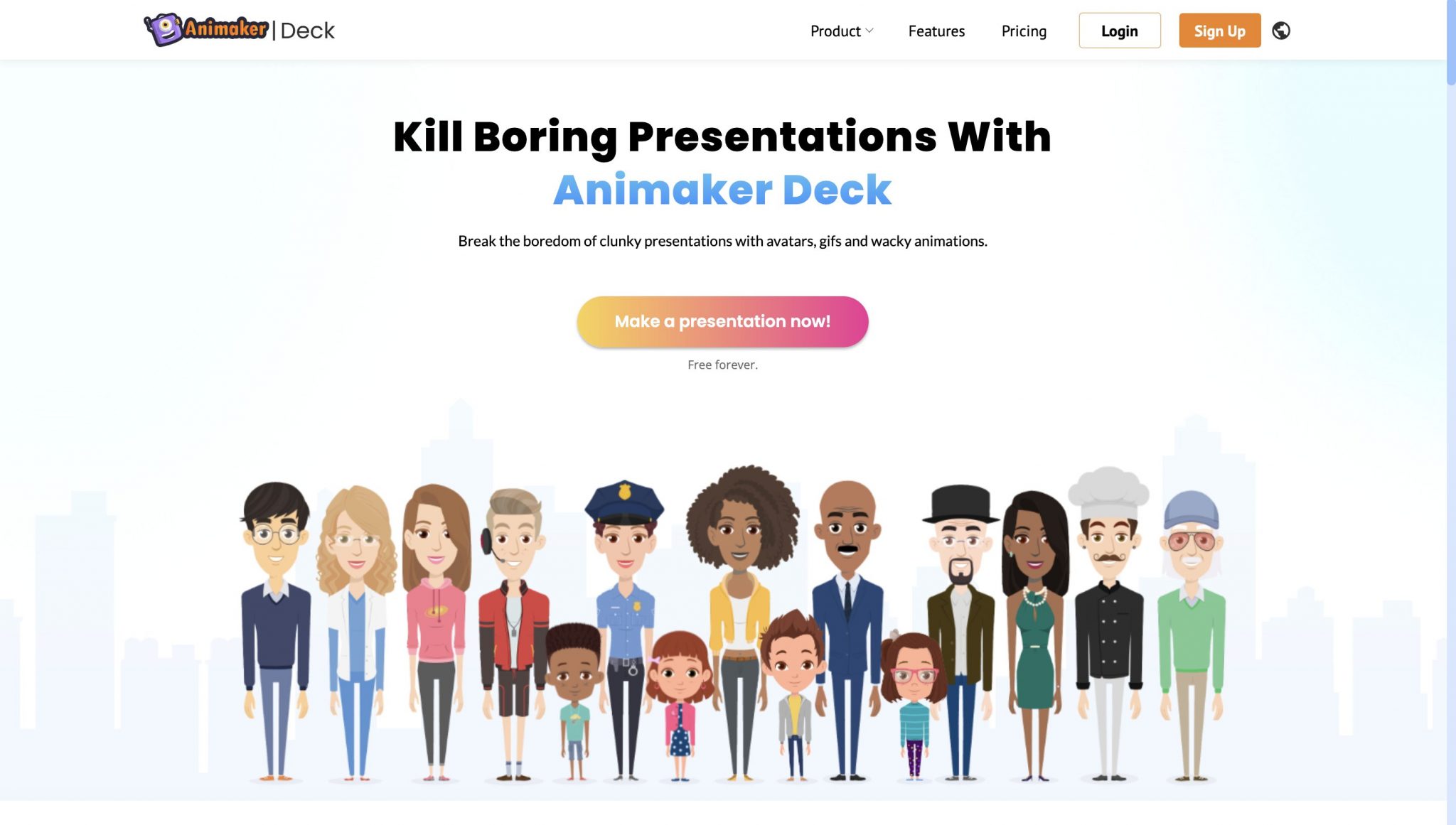Select the gradient CTA button color swatch
Screen dimensions: 1456x825
pyautogui.click(x=722, y=321)
